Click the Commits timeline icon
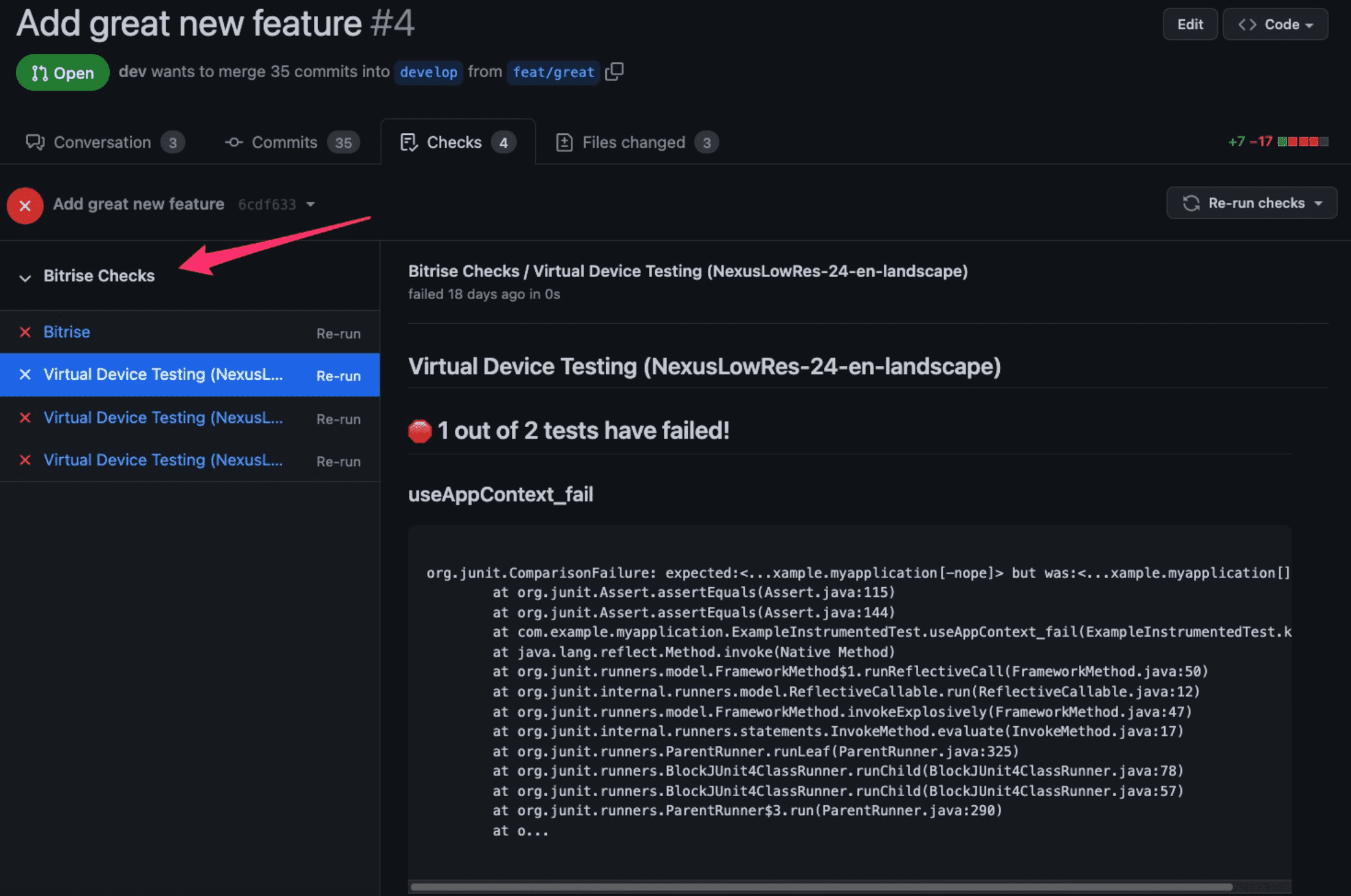Viewport: 1351px width, 896px height. coord(234,142)
